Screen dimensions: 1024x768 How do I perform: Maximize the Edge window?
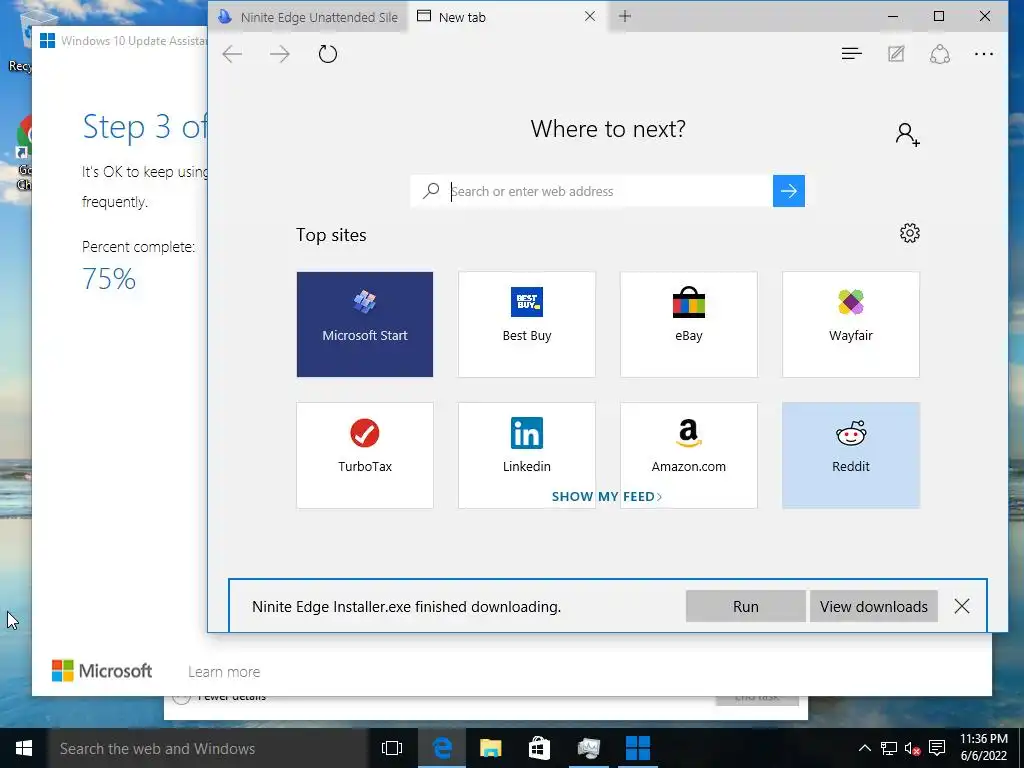(x=938, y=16)
